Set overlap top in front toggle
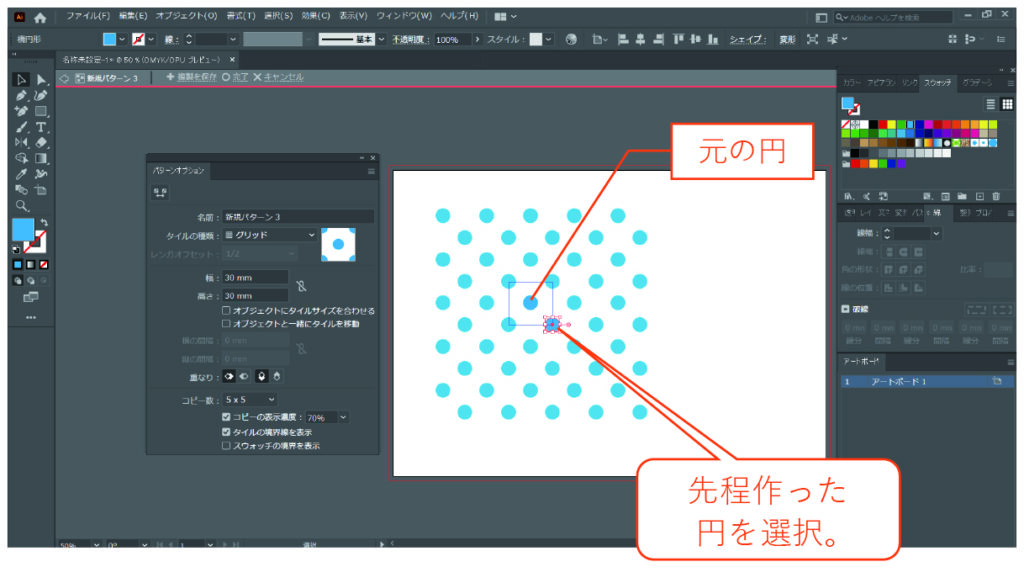 point(261,377)
